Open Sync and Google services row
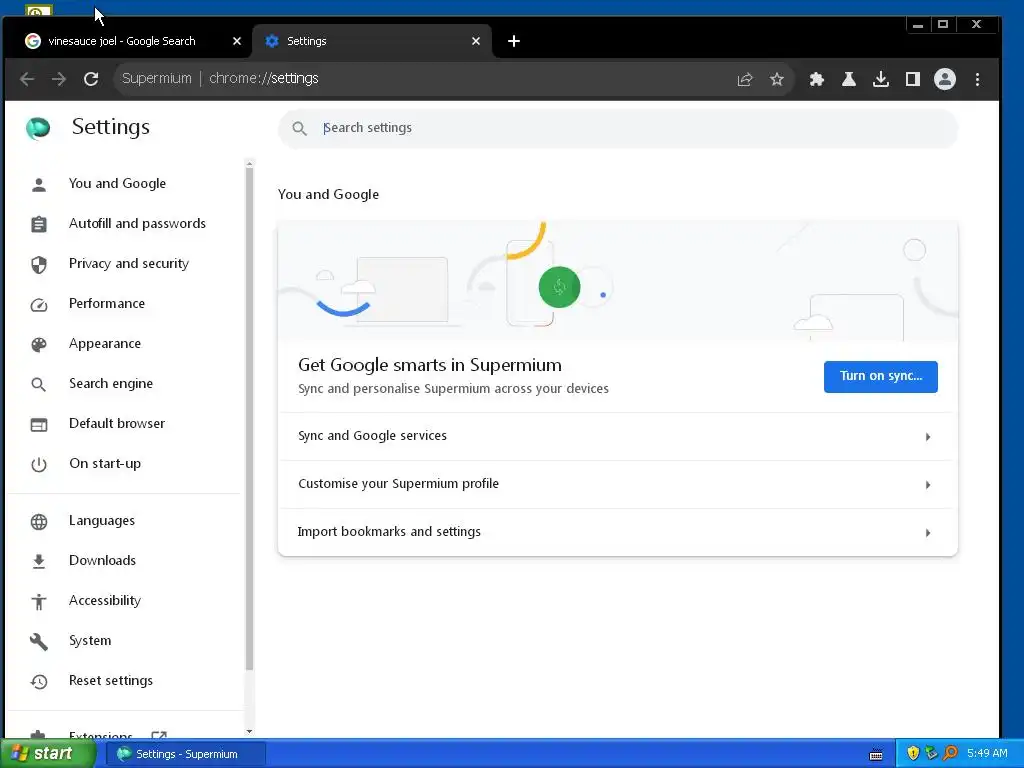The height and width of the screenshot is (768, 1024). point(618,436)
